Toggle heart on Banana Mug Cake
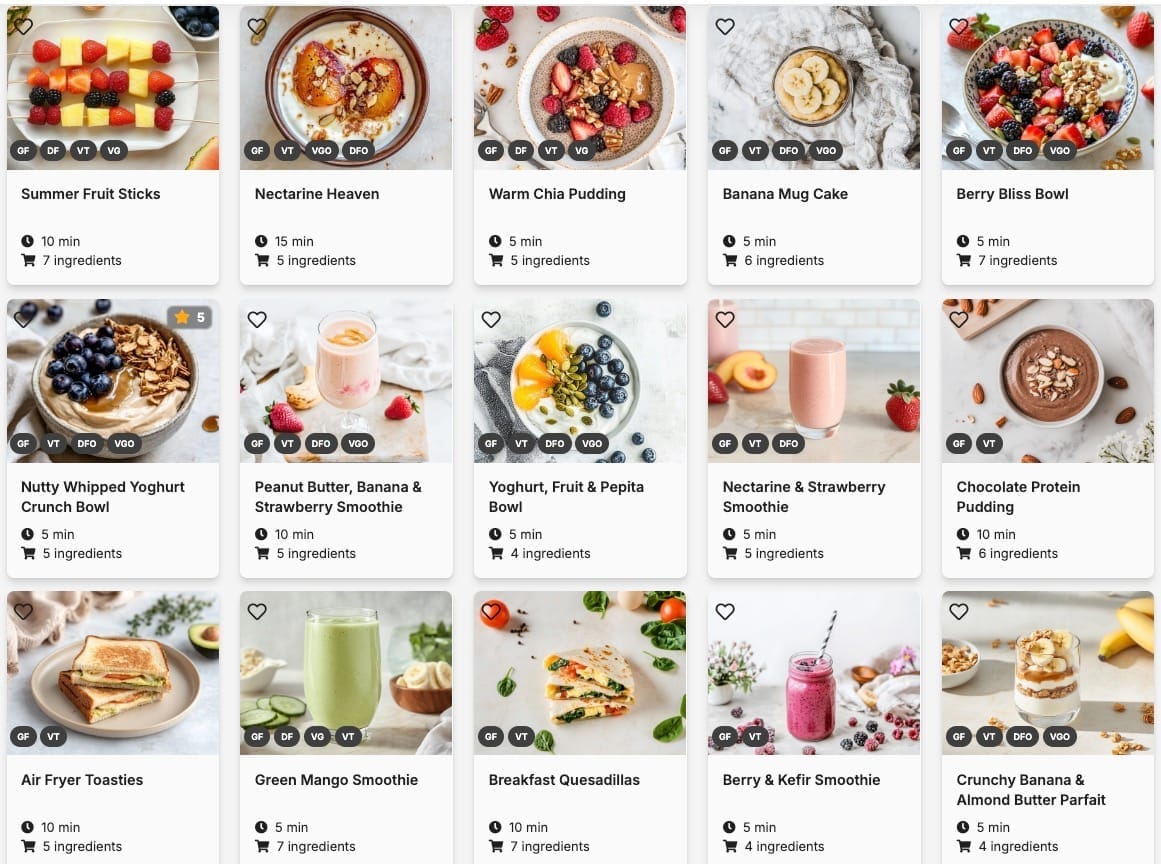This screenshot has width=1161, height=864. tap(725, 27)
